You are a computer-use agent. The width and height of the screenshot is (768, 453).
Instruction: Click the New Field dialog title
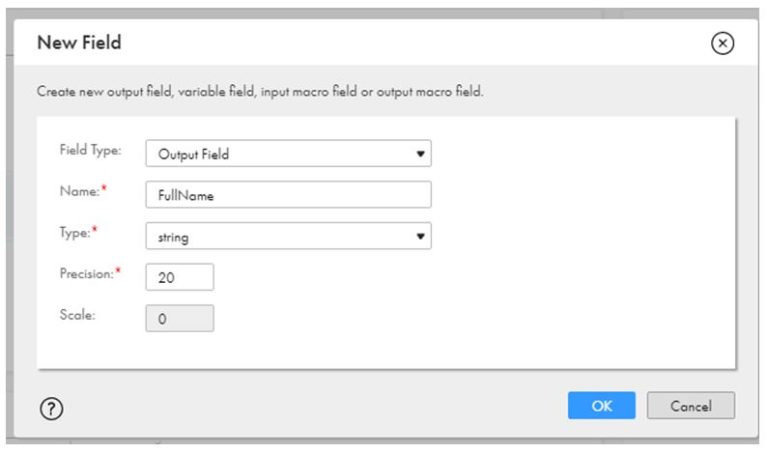[79, 43]
